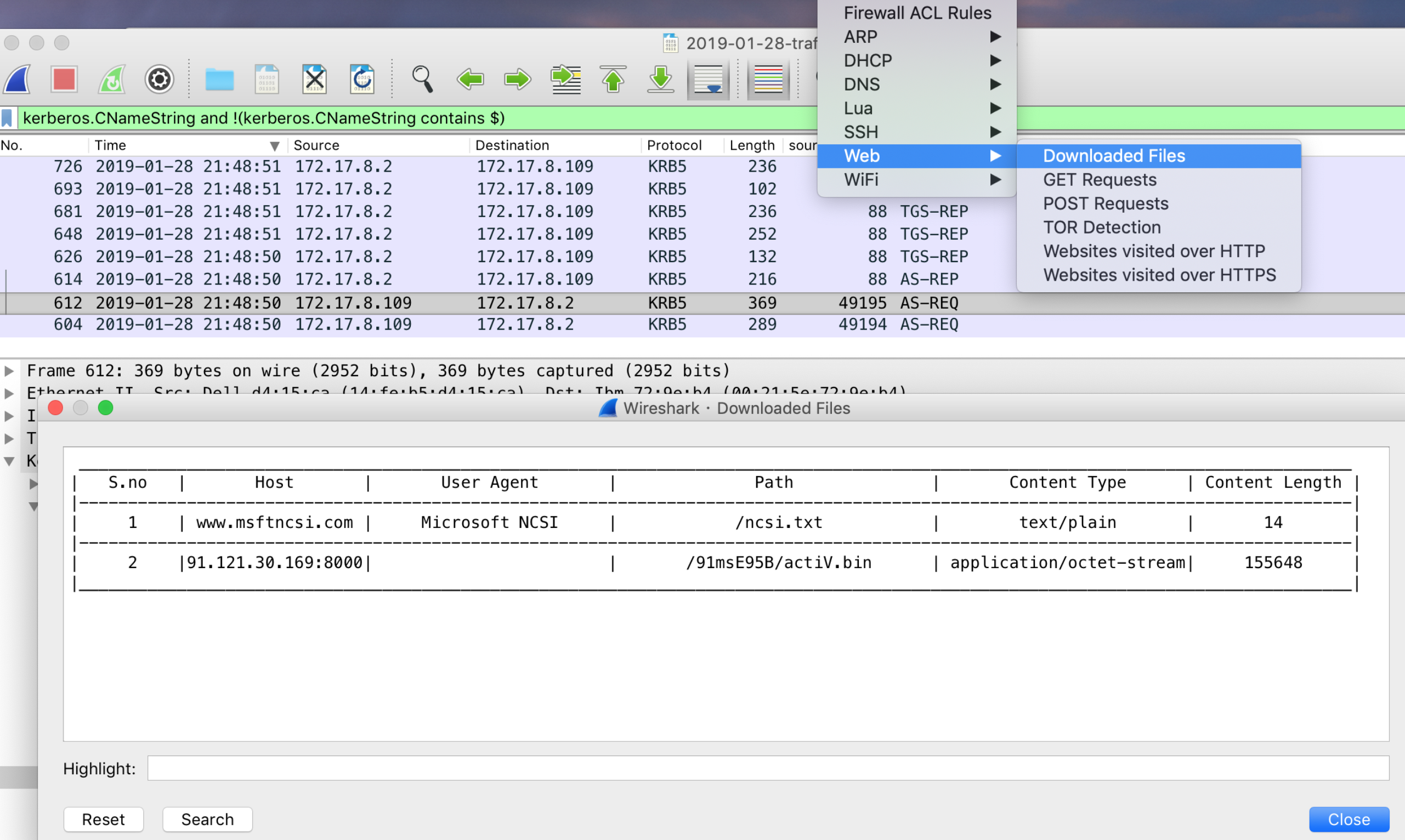
Task: Select GET Requests menu entry
Action: [x=1100, y=179]
